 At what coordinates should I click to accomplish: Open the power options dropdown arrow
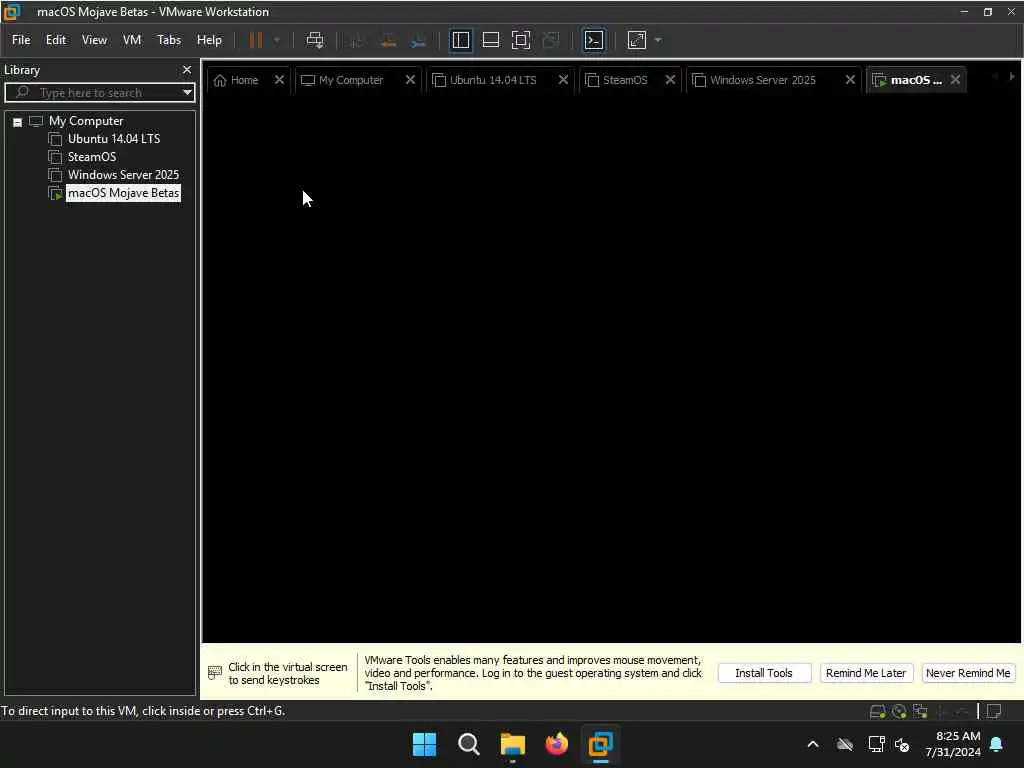click(276, 40)
